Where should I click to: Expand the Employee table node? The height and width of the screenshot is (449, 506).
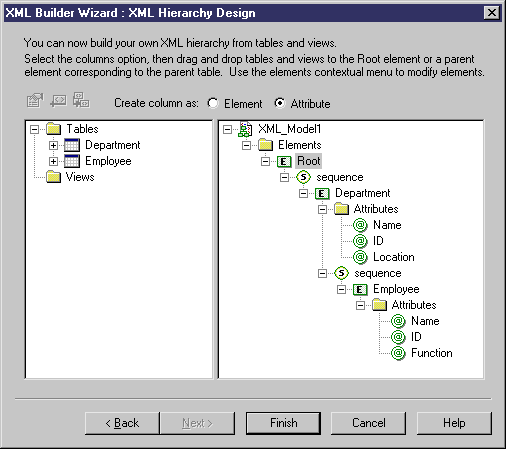[53, 161]
